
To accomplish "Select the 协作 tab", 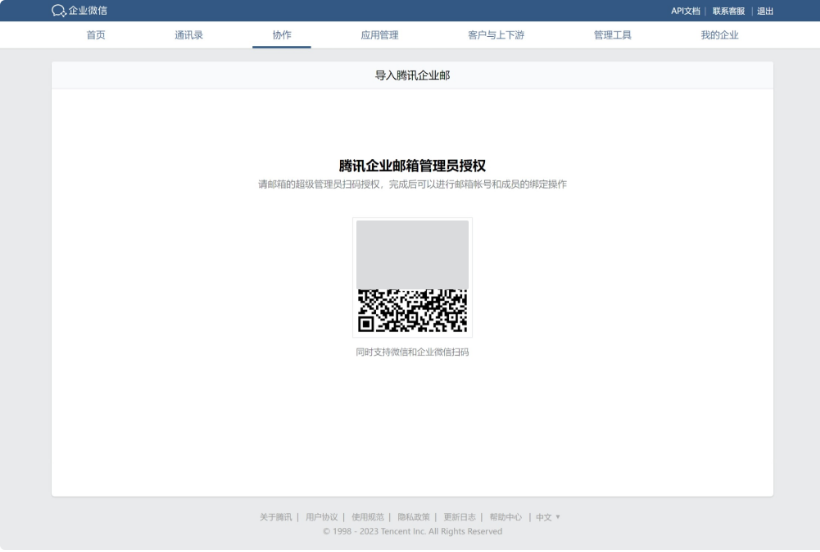I will coord(282,35).
